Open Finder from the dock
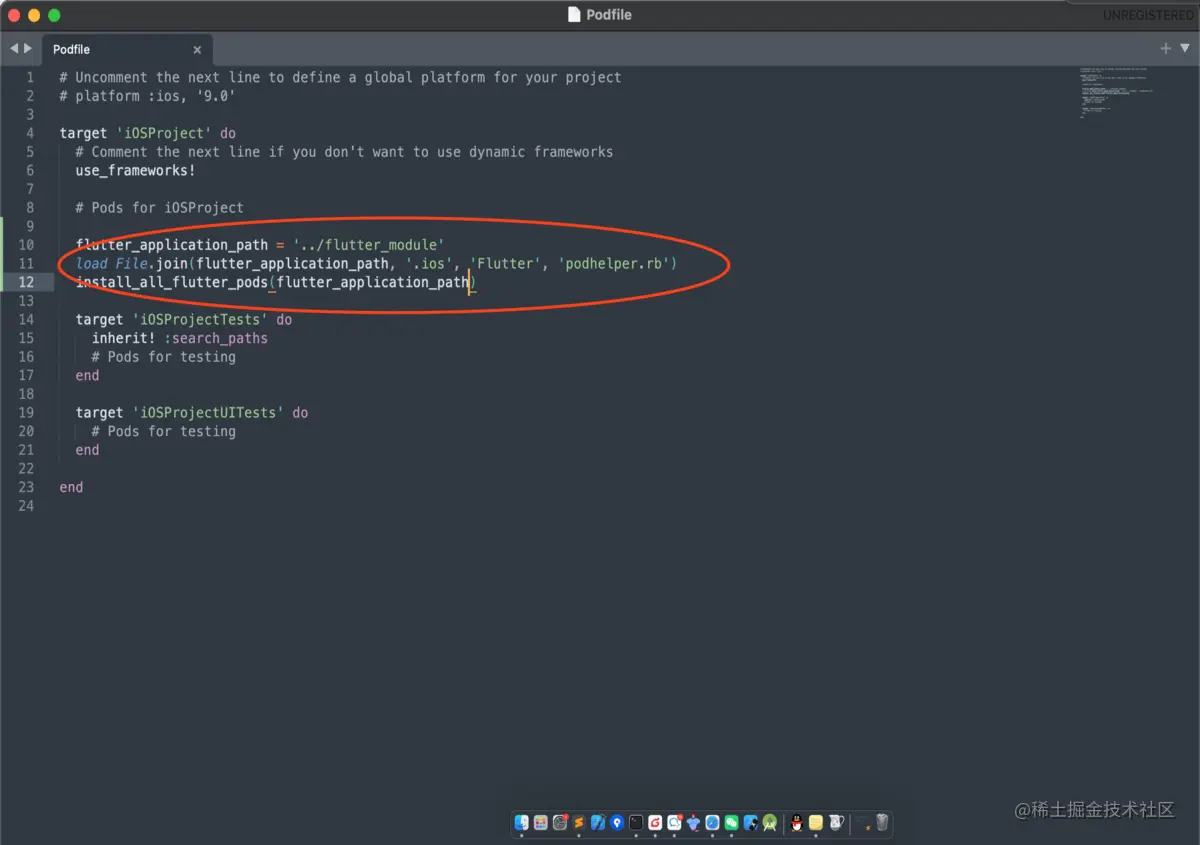Screen dimensions: 1200x845 [x=522, y=823]
